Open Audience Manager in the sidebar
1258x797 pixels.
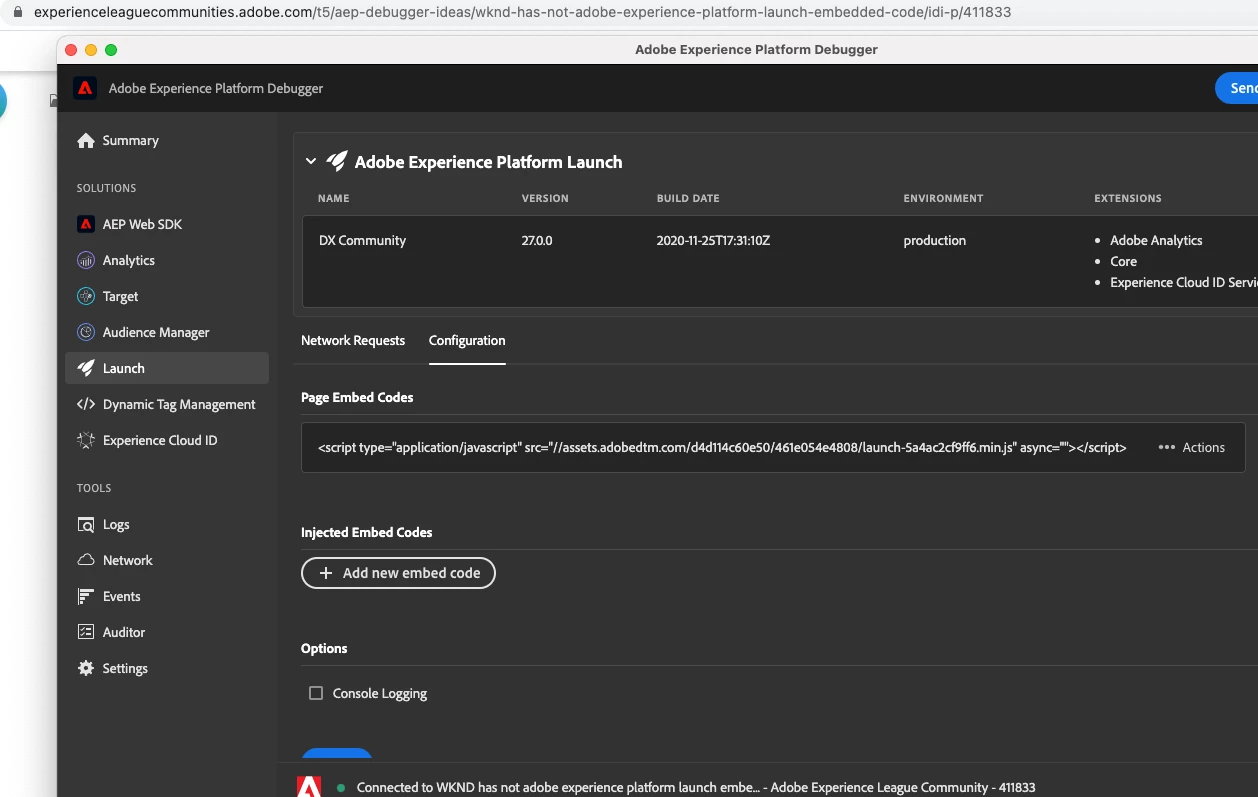click(x=167, y=333)
